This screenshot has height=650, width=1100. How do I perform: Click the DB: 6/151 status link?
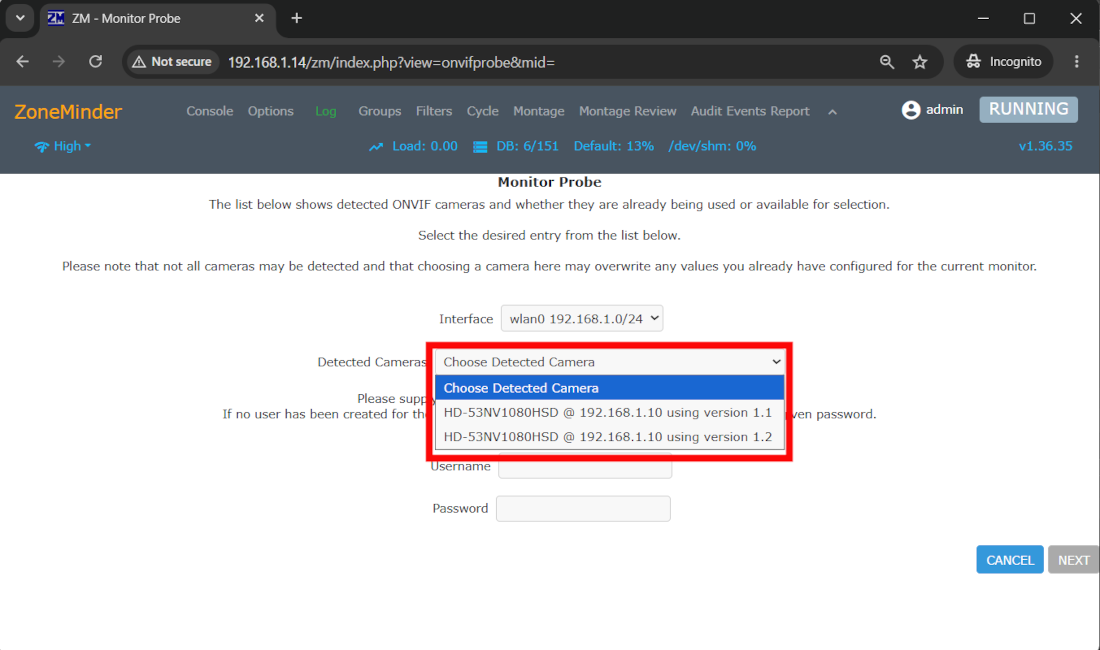528,146
